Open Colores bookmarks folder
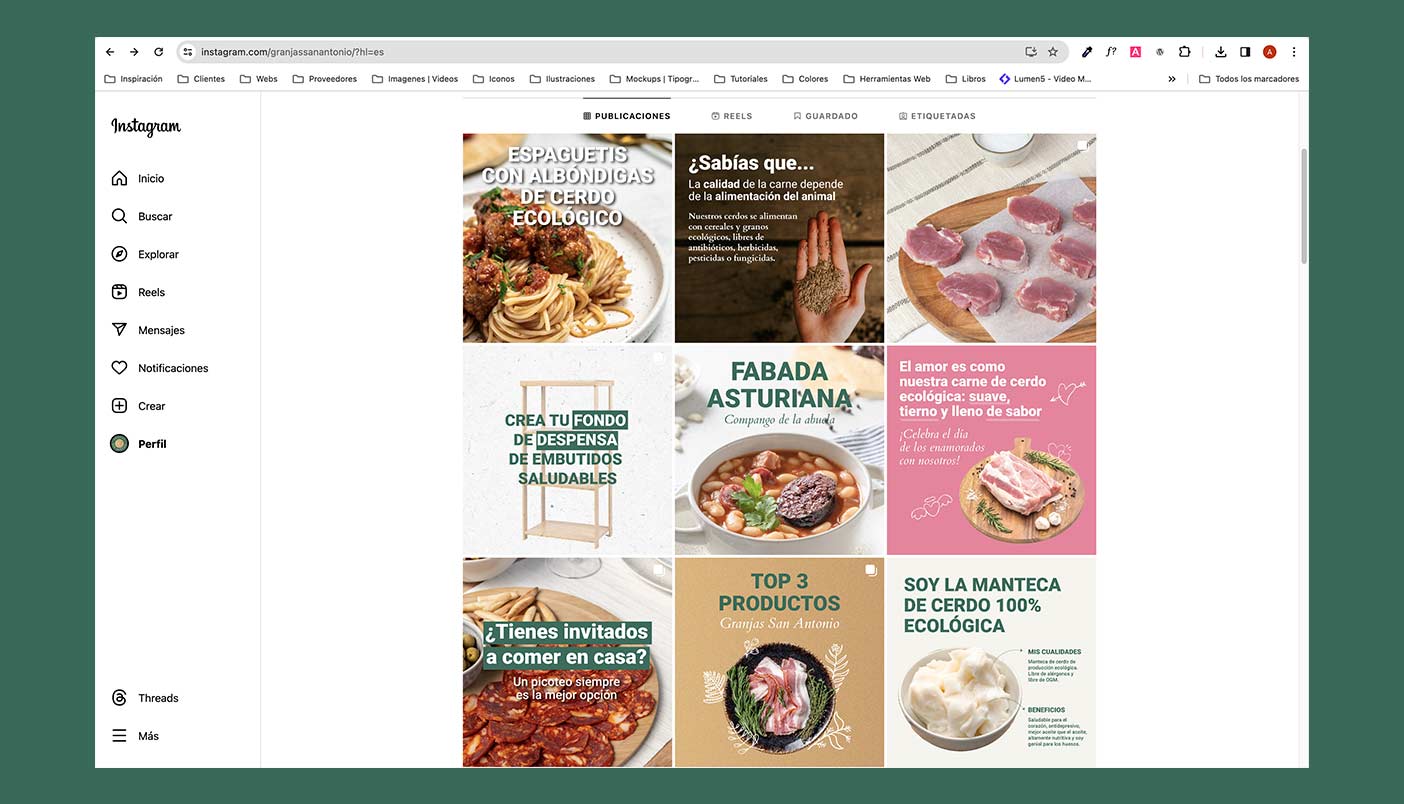 (x=806, y=79)
